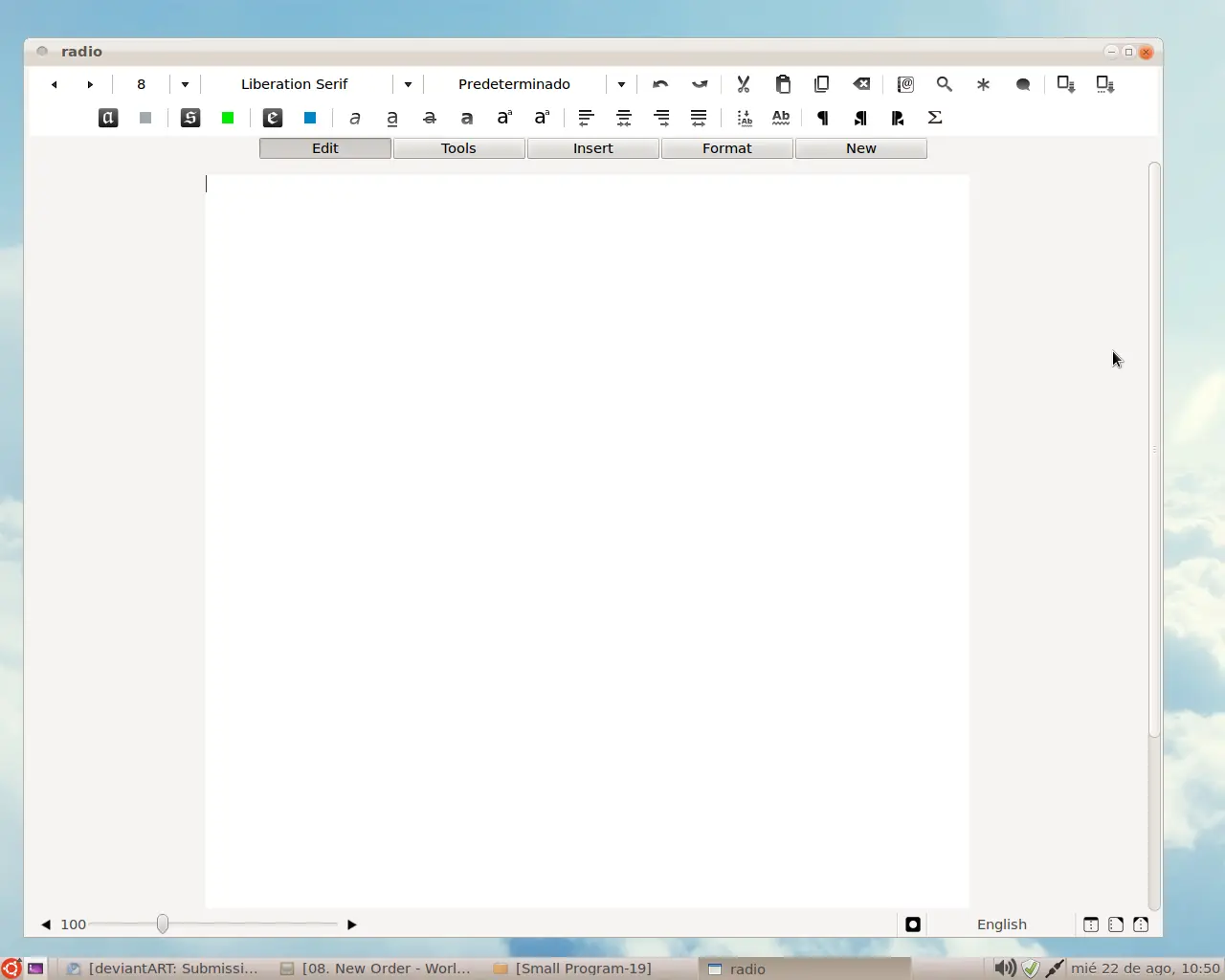
Task: Click the third pilcrow-style icon
Action: 898,118
